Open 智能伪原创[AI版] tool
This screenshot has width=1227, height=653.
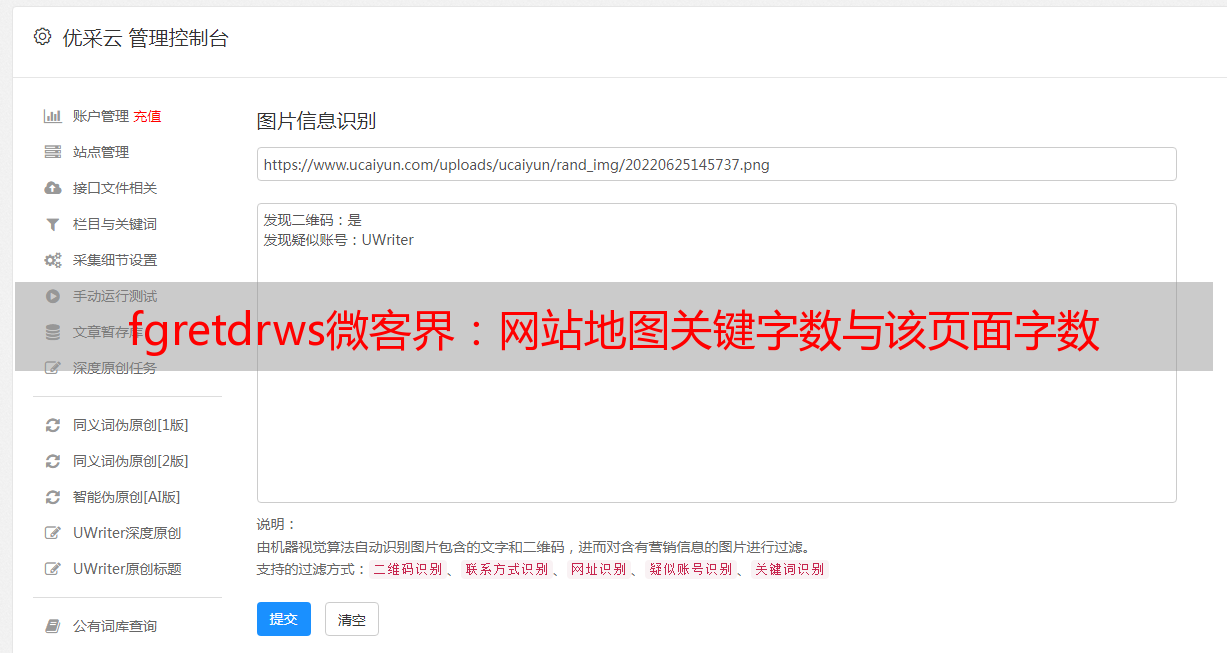127,497
